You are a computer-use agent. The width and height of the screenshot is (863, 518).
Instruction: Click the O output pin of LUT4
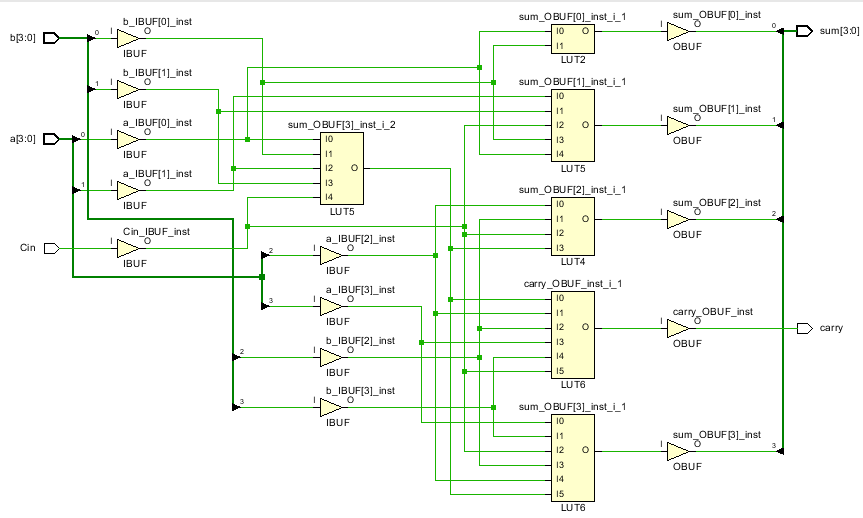tap(585, 219)
